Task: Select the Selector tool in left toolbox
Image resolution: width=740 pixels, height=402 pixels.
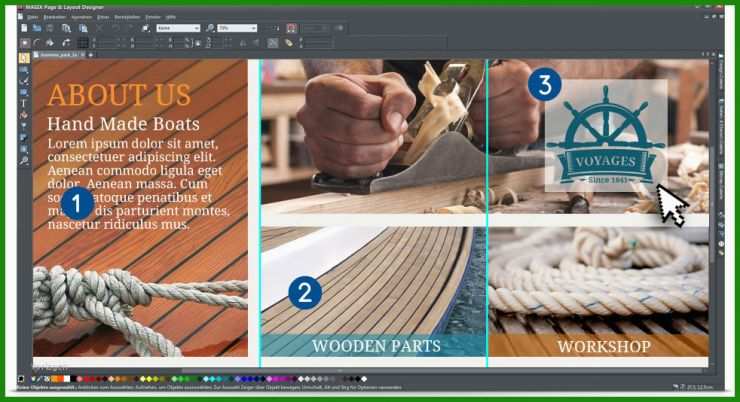Action: (24, 58)
